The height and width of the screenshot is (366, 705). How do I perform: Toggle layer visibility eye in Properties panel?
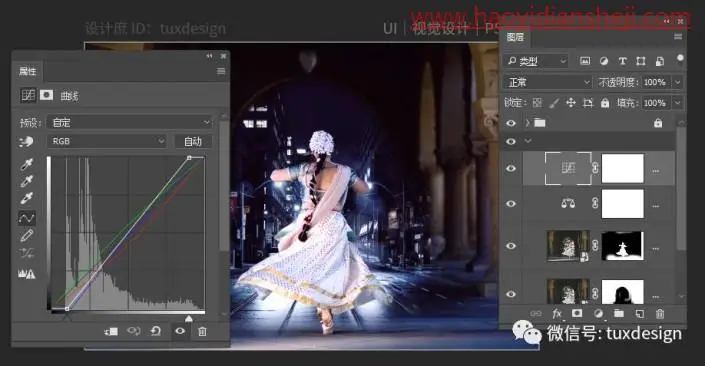click(180, 331)
